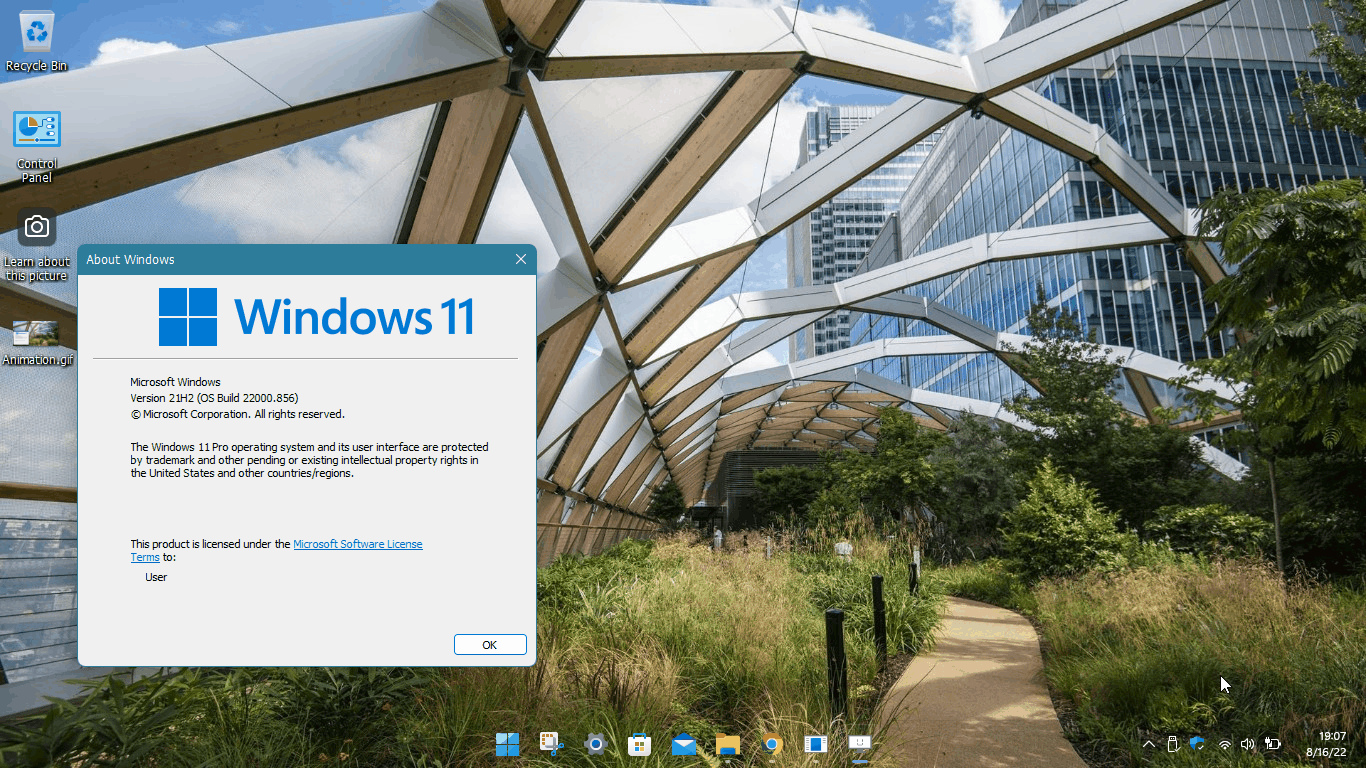
Task: Launch Chrome browser from the taskbar
Action: pos(771,744)
